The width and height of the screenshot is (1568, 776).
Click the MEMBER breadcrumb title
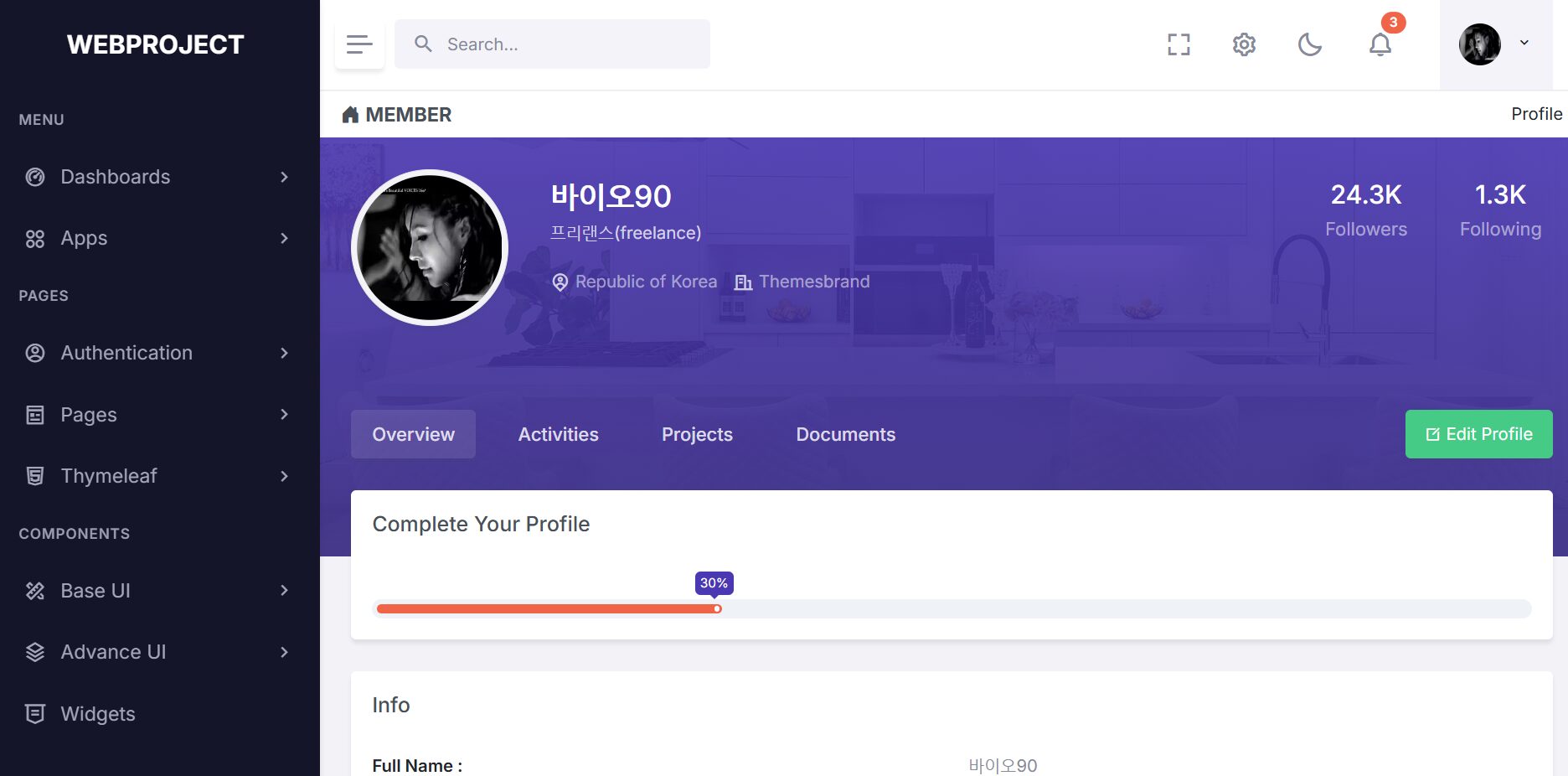pos(408,115)
